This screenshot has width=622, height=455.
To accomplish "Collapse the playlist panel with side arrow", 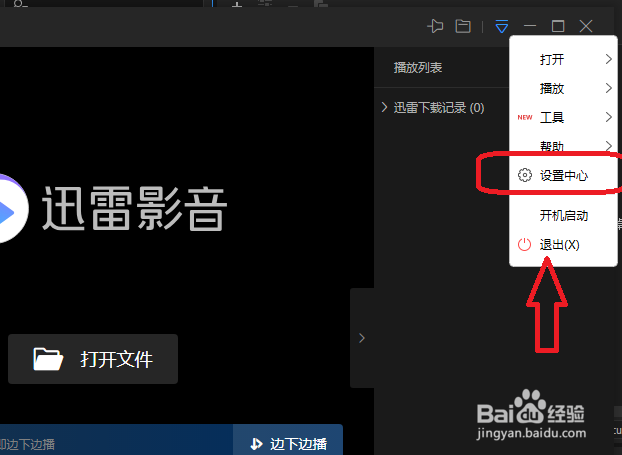I will 362,338.
